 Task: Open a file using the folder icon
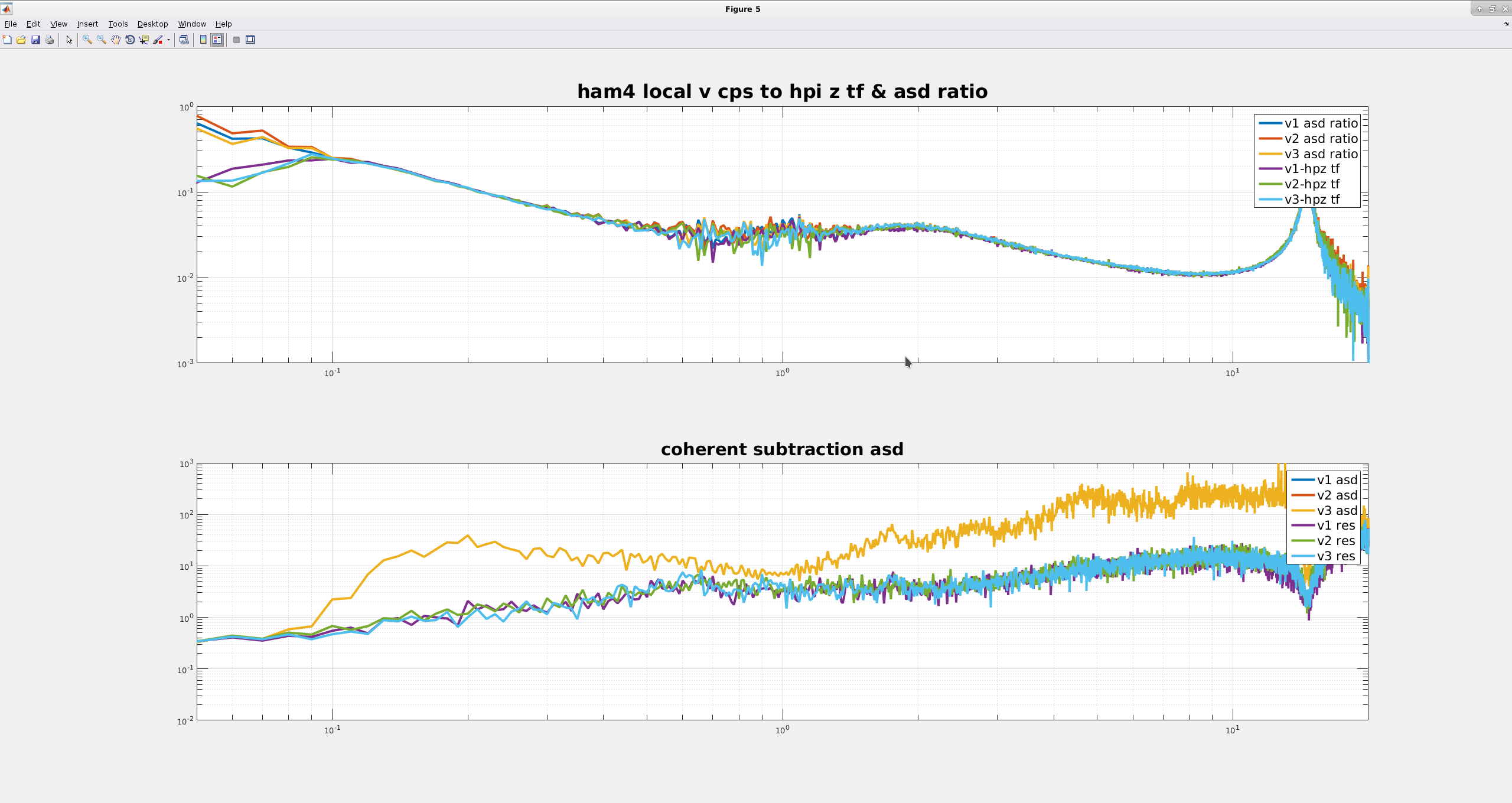(x=21, y=40)
